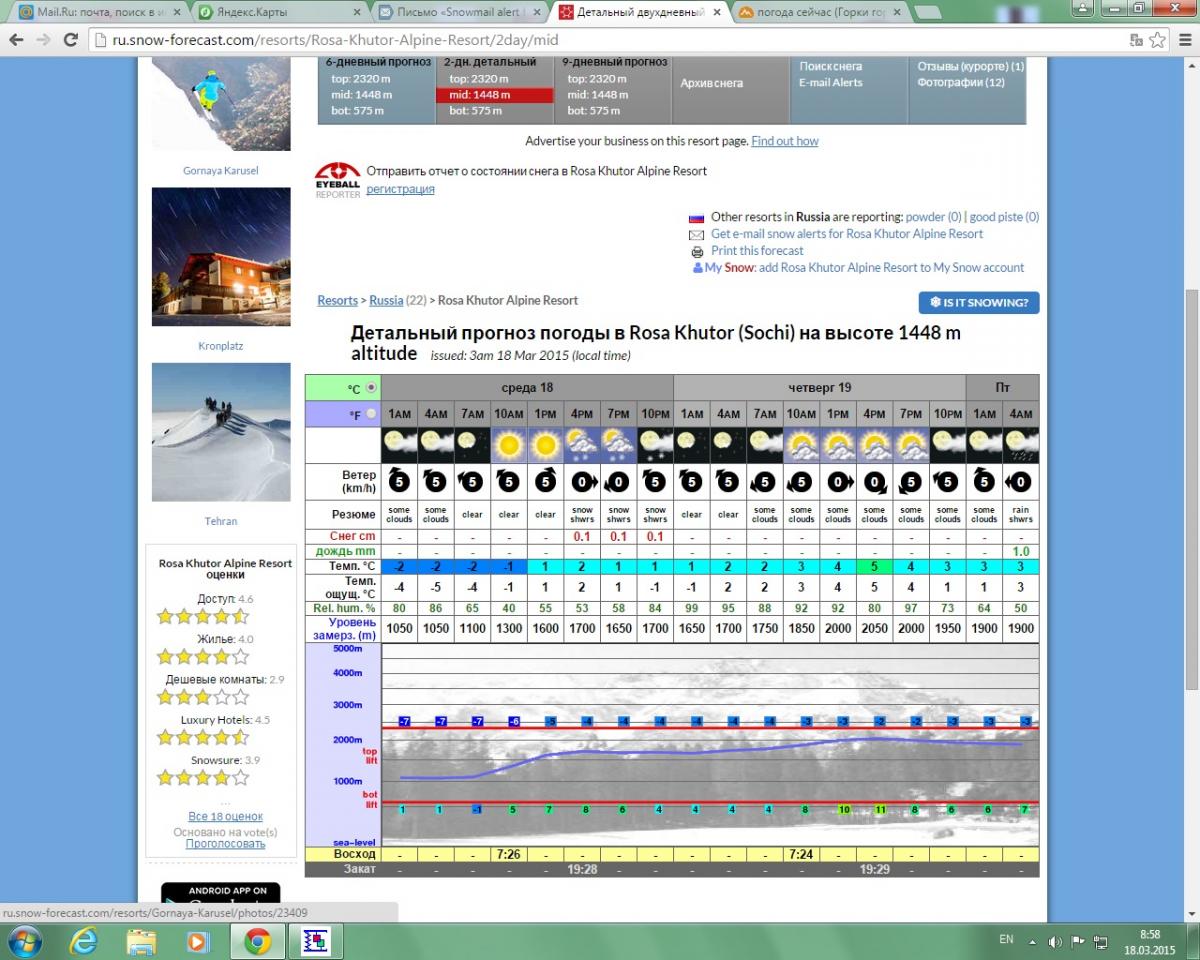Open the clock showing 8:58
Viewport: 1200px width, 960px height.
point(1150,941)
